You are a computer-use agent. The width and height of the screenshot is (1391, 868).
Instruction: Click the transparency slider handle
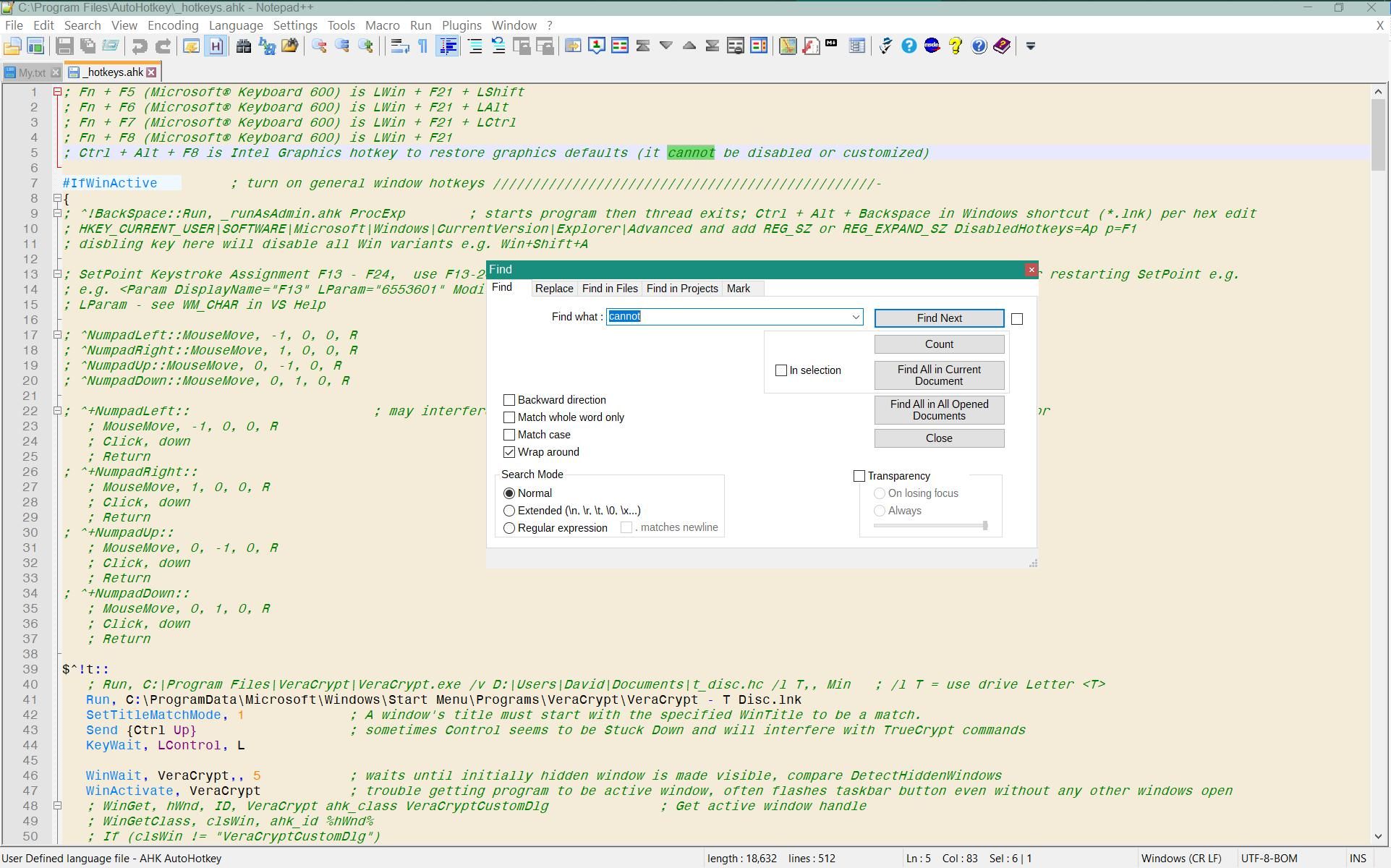tap(985, 526)
